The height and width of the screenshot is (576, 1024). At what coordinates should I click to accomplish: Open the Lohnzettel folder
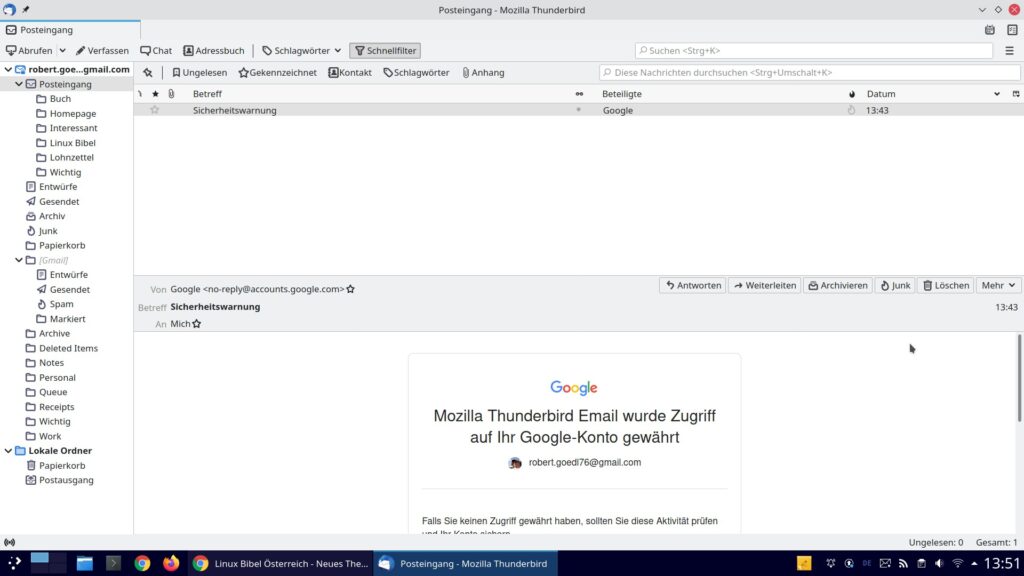[x=72, y=157]
